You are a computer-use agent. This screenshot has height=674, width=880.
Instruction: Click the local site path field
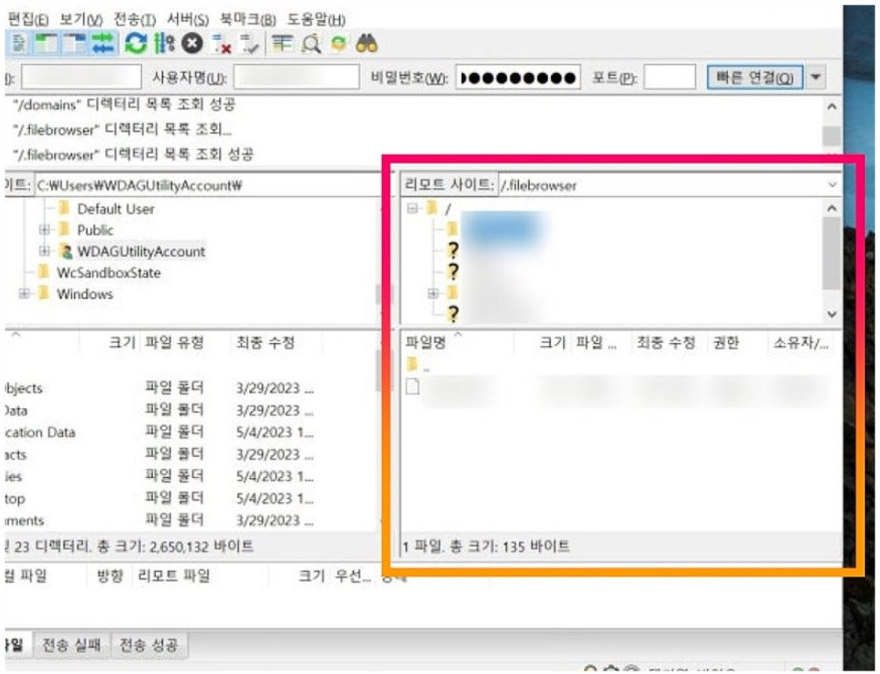click(x=208, y=185)
